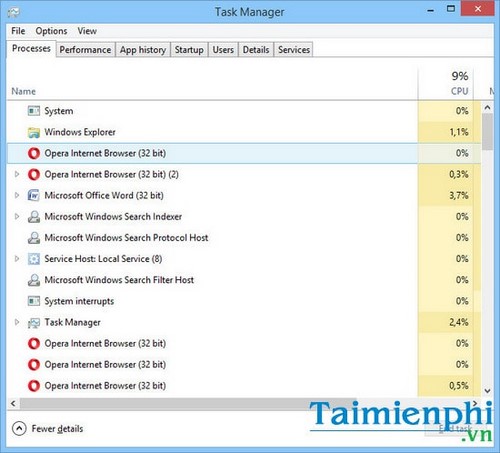500x453 pixels.
Task: Click the Opera icon in the highlighted row
Action: click(34, 153)
